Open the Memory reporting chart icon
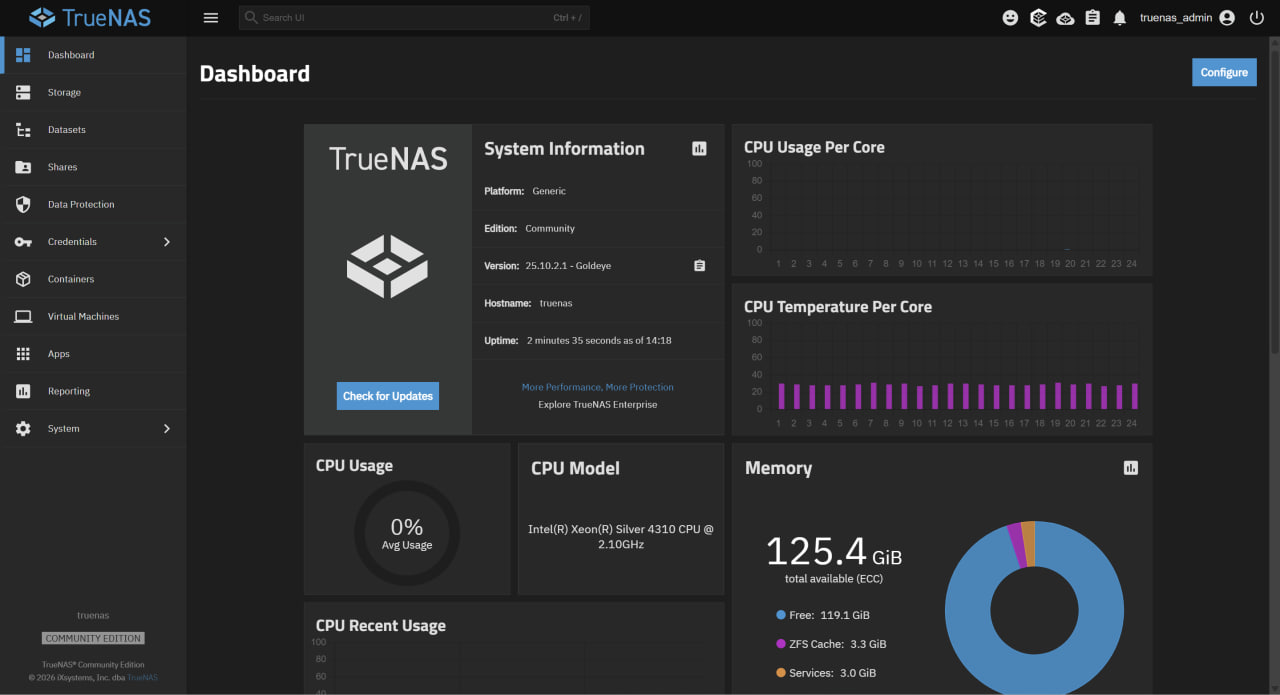Image resolution: width=1280 pixels, height=695 pixels. click(1131, 467)
